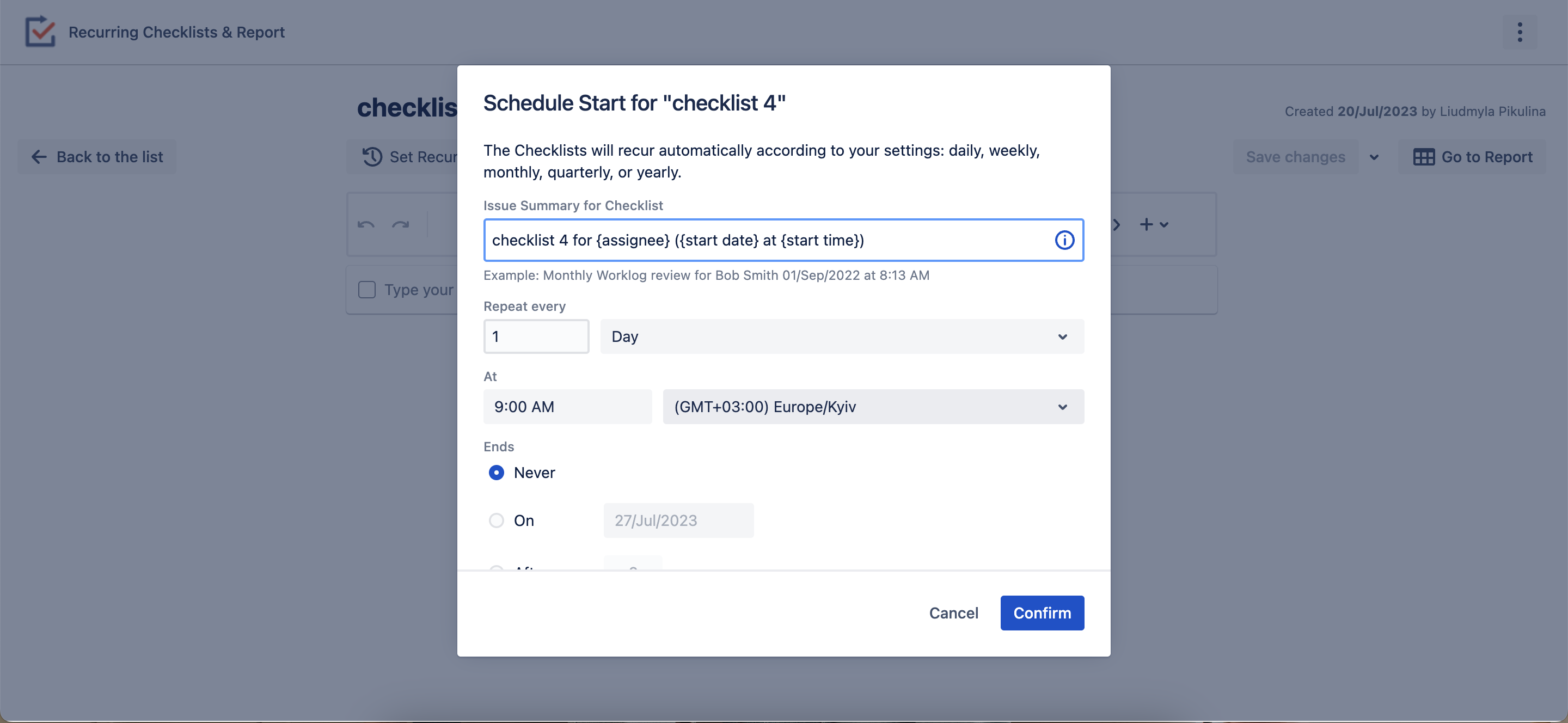Click the undo arrow icon
The width and height of the screenshot is (1568, 723).
366,224
